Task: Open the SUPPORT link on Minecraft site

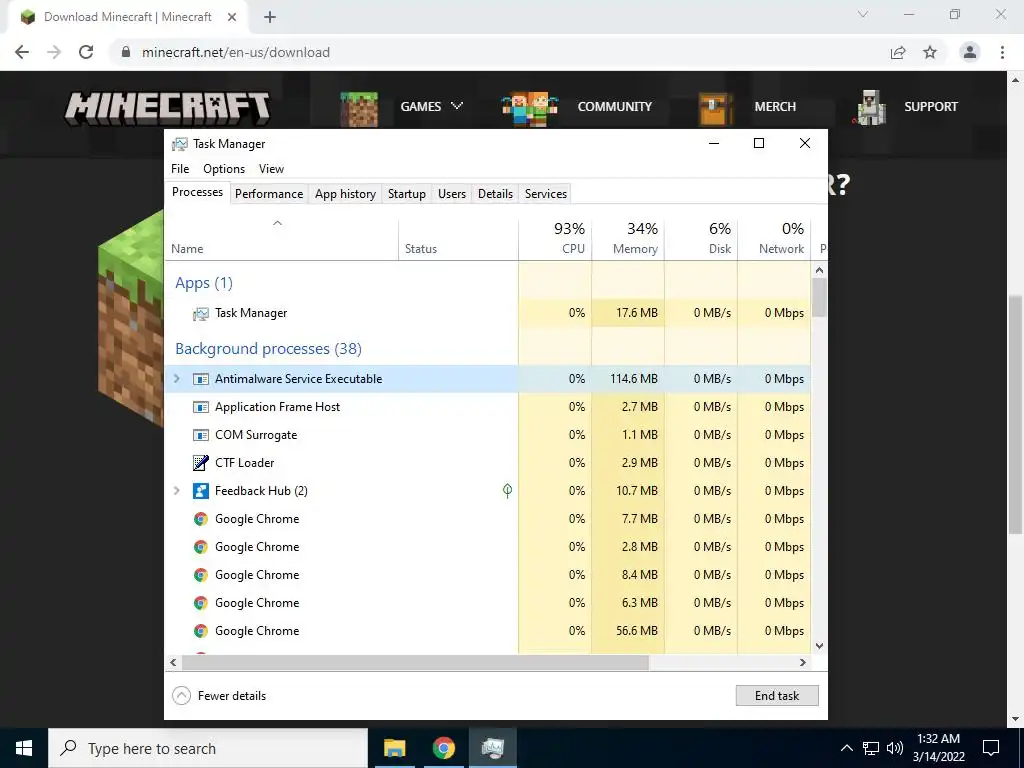Action: 931,106
